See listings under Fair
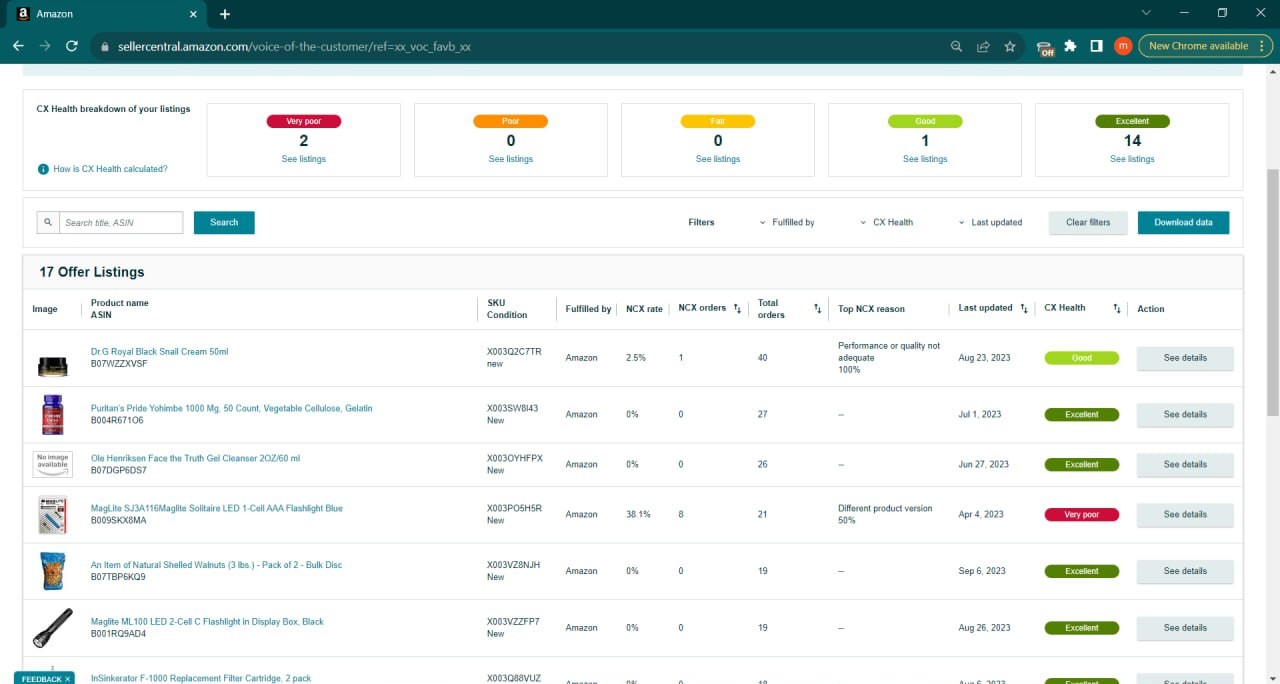Viewport: 1280px width, 684px height. pyautogui.click(x=718, y=159)
